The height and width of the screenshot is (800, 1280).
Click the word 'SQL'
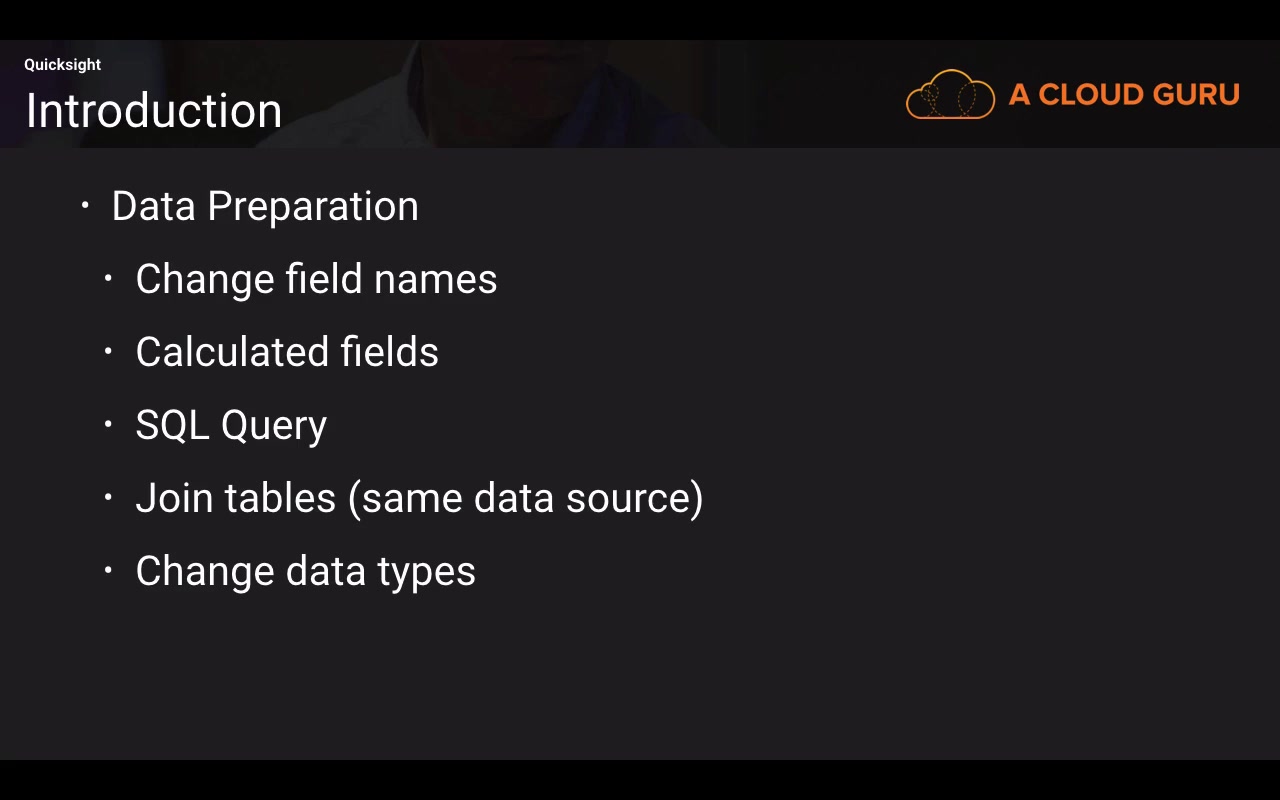click(172, 426)
